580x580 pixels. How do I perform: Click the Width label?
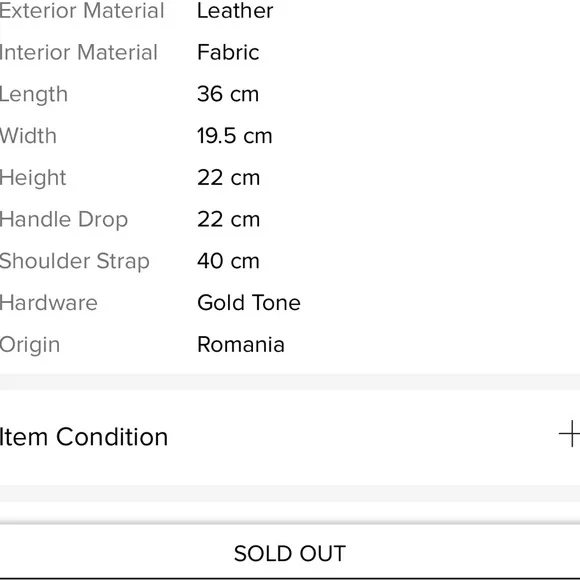click(28, 136)
